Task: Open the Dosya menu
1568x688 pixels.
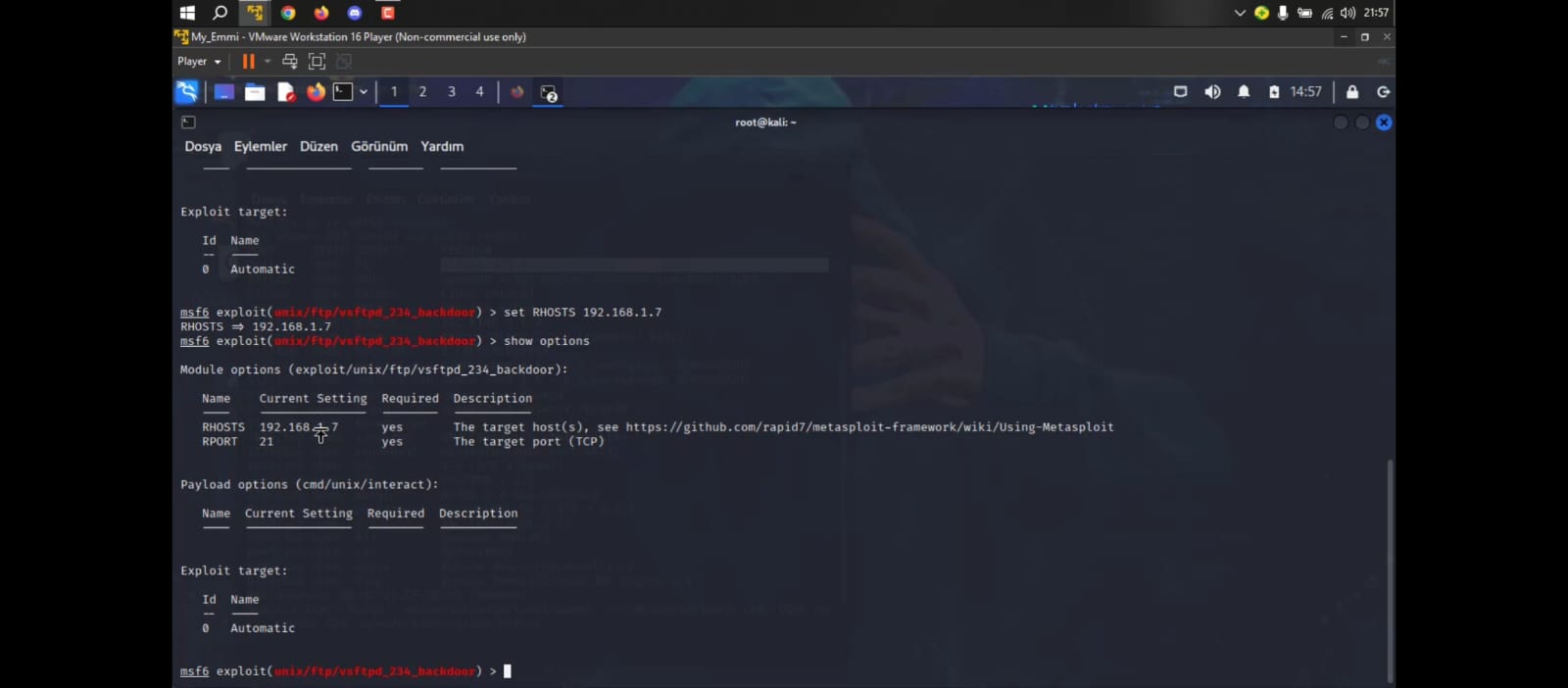Action: 203,146
